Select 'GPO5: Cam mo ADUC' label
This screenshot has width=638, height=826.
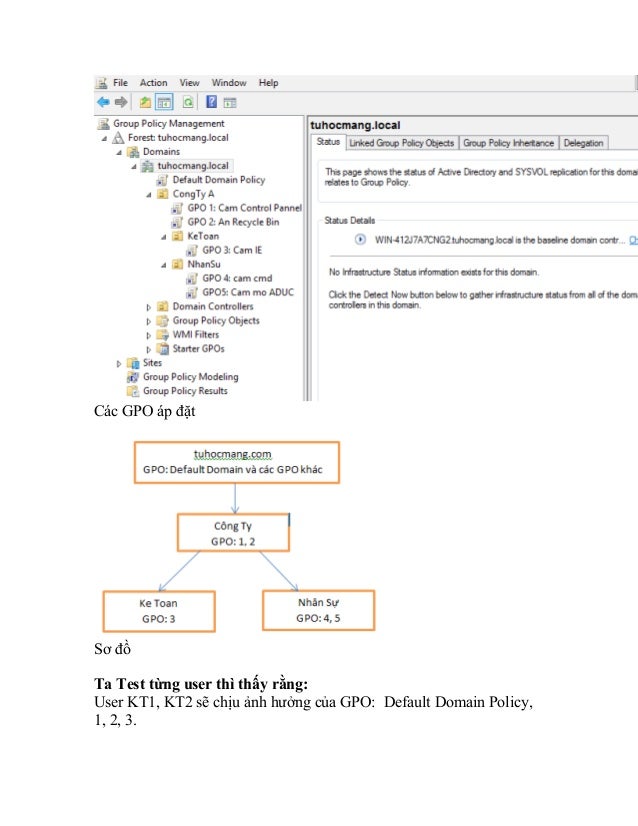pyautogui.click(x=248, y=292)
